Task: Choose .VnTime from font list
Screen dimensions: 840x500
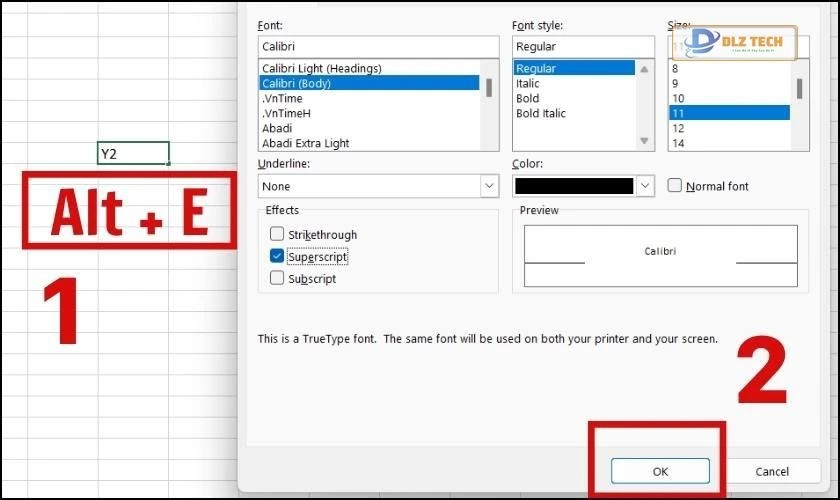Action: 282,98
